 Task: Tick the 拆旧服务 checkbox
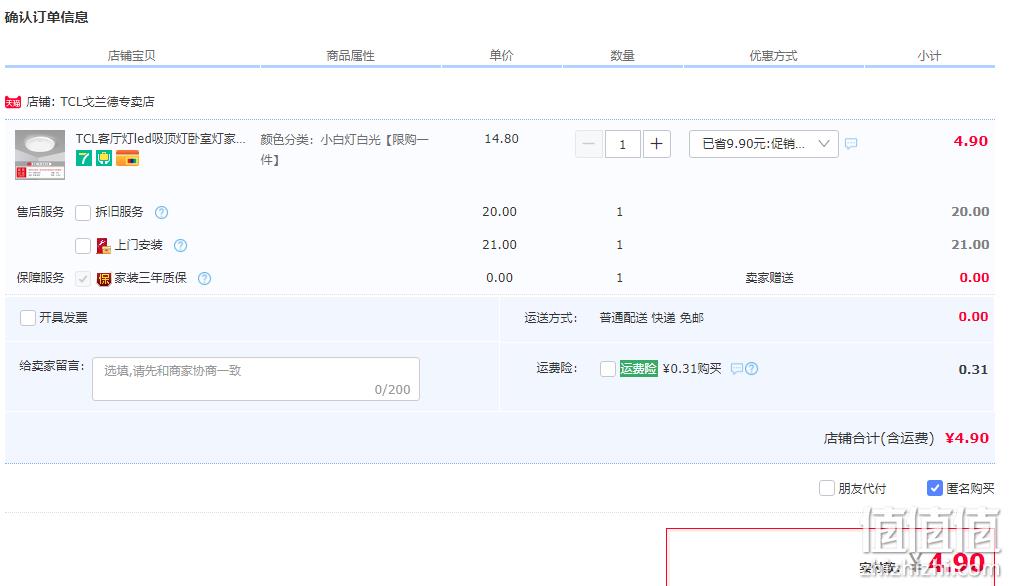83,213
